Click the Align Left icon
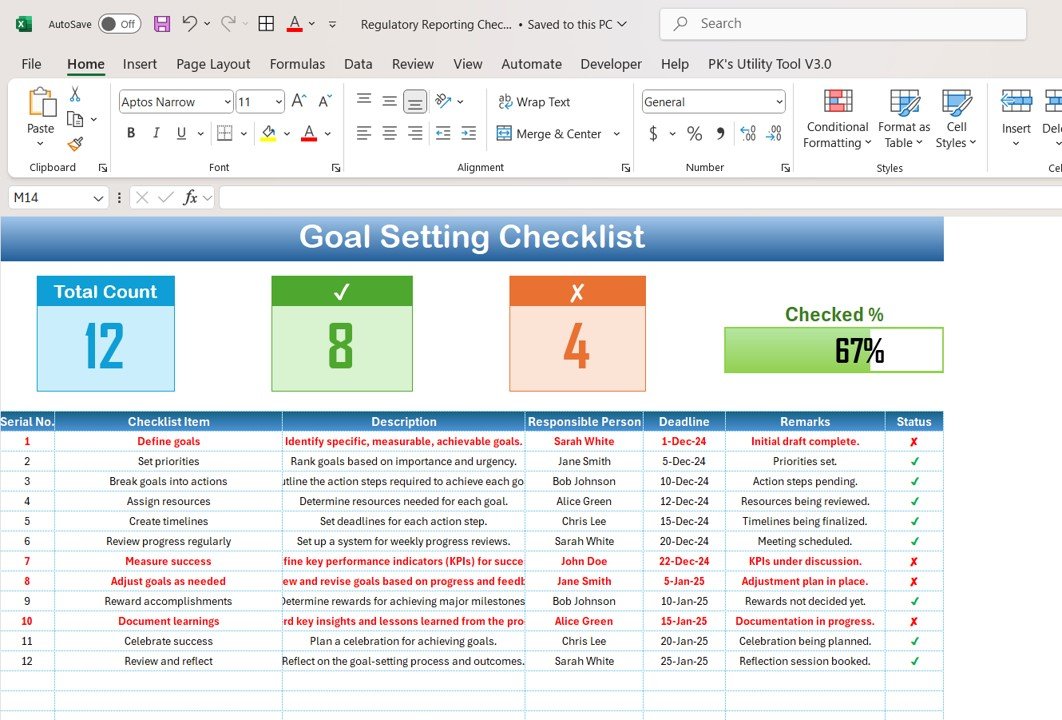This screenshot has height=720, width=1062. click(364, 133)
